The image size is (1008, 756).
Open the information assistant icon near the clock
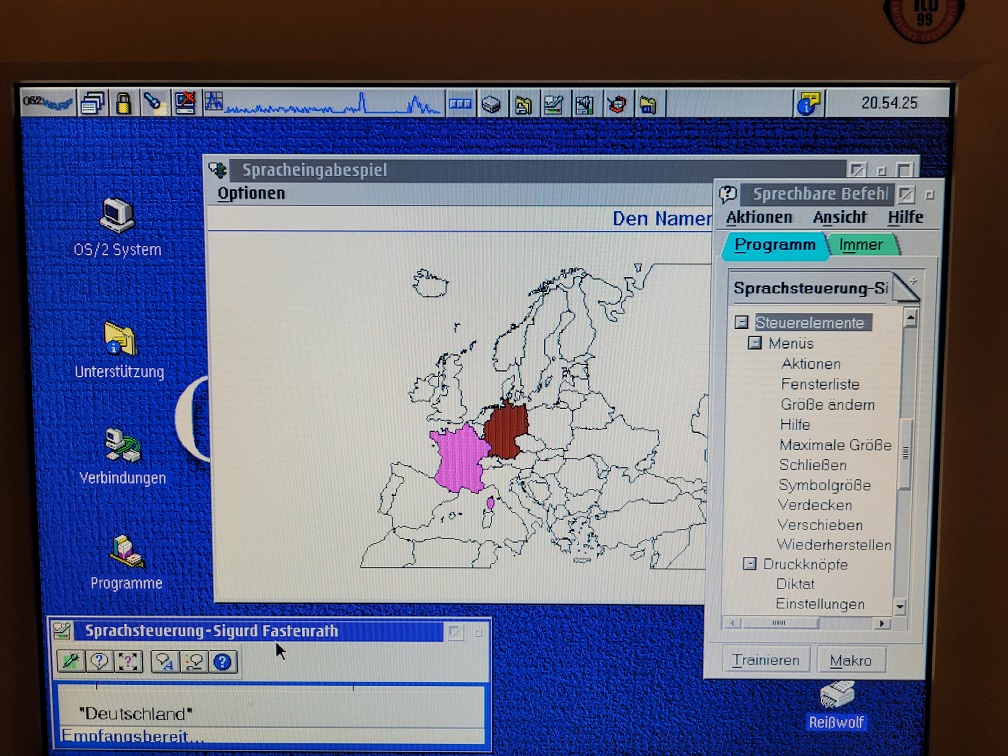(x=809, y=104)
